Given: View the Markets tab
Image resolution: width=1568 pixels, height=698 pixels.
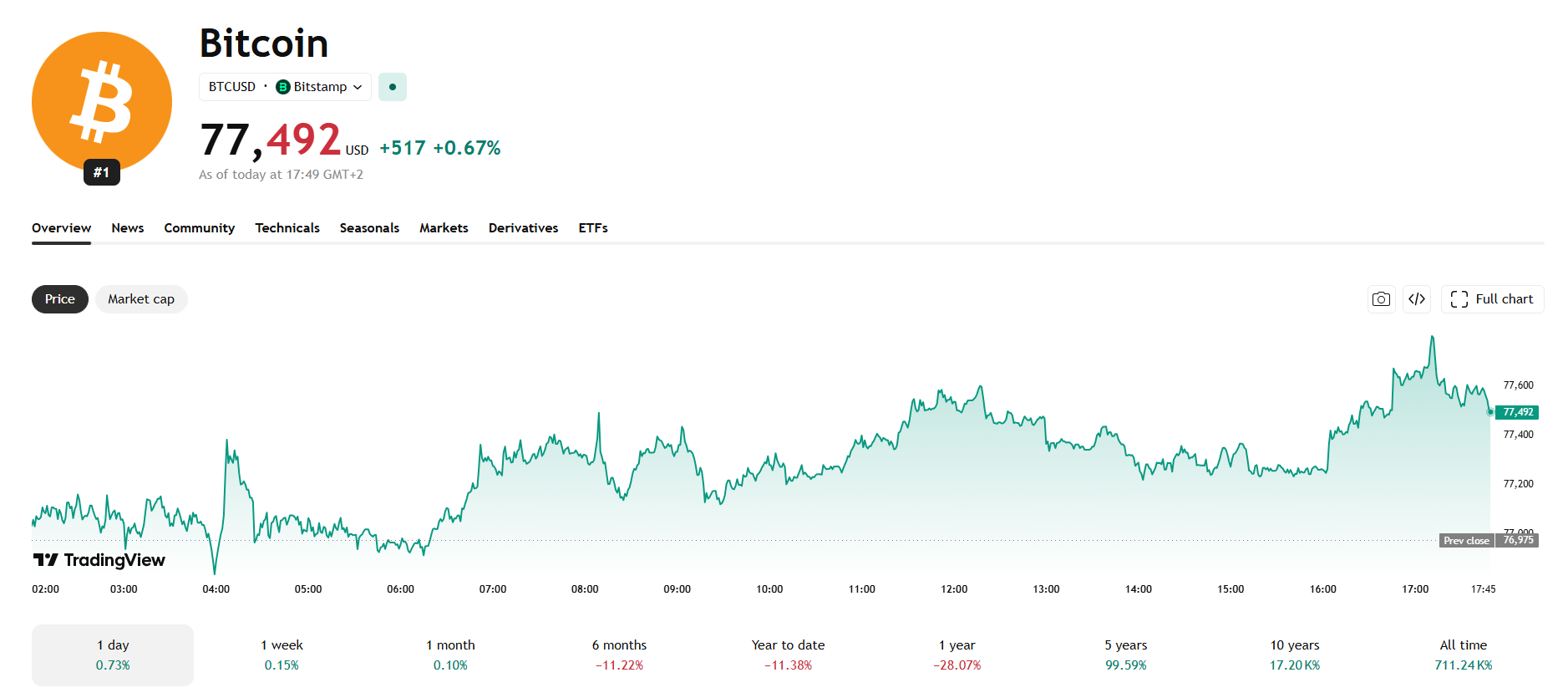Looking at the screenshot, I should tap(444, 228).
